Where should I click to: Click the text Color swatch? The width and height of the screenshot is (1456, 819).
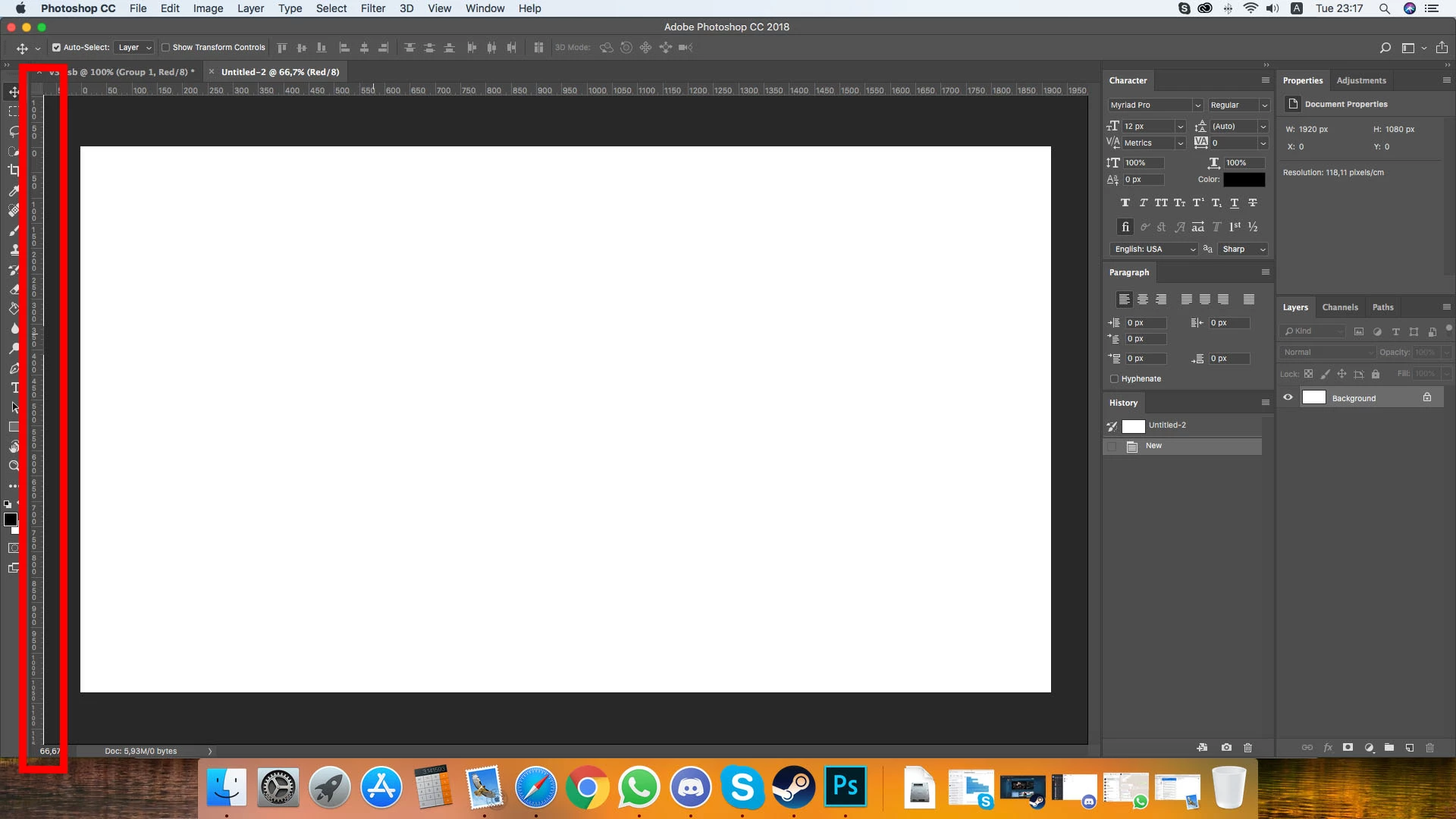(1244, 180)
